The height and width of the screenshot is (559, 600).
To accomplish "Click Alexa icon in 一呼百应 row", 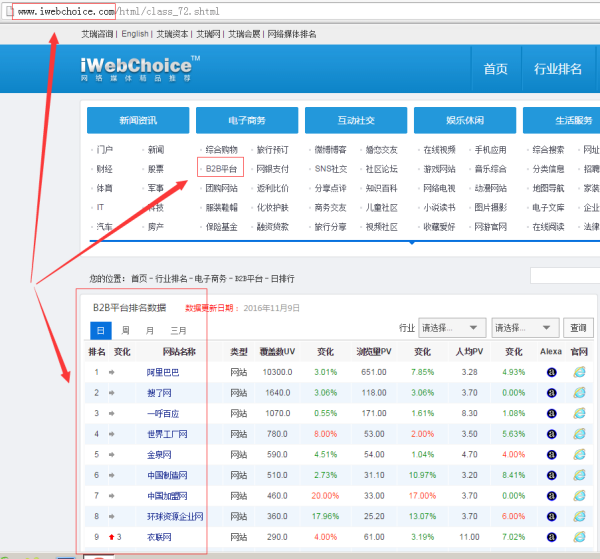I will 551,412.
